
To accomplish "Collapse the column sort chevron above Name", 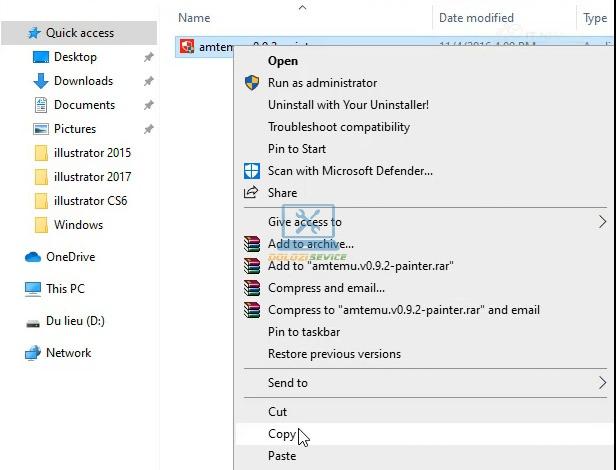I will click(303, 7).
